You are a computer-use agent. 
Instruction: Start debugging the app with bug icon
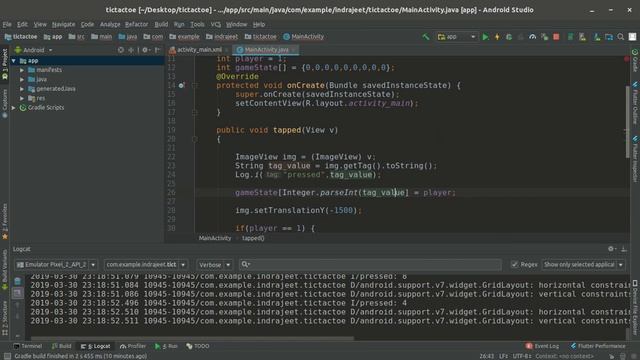(509, 37)
